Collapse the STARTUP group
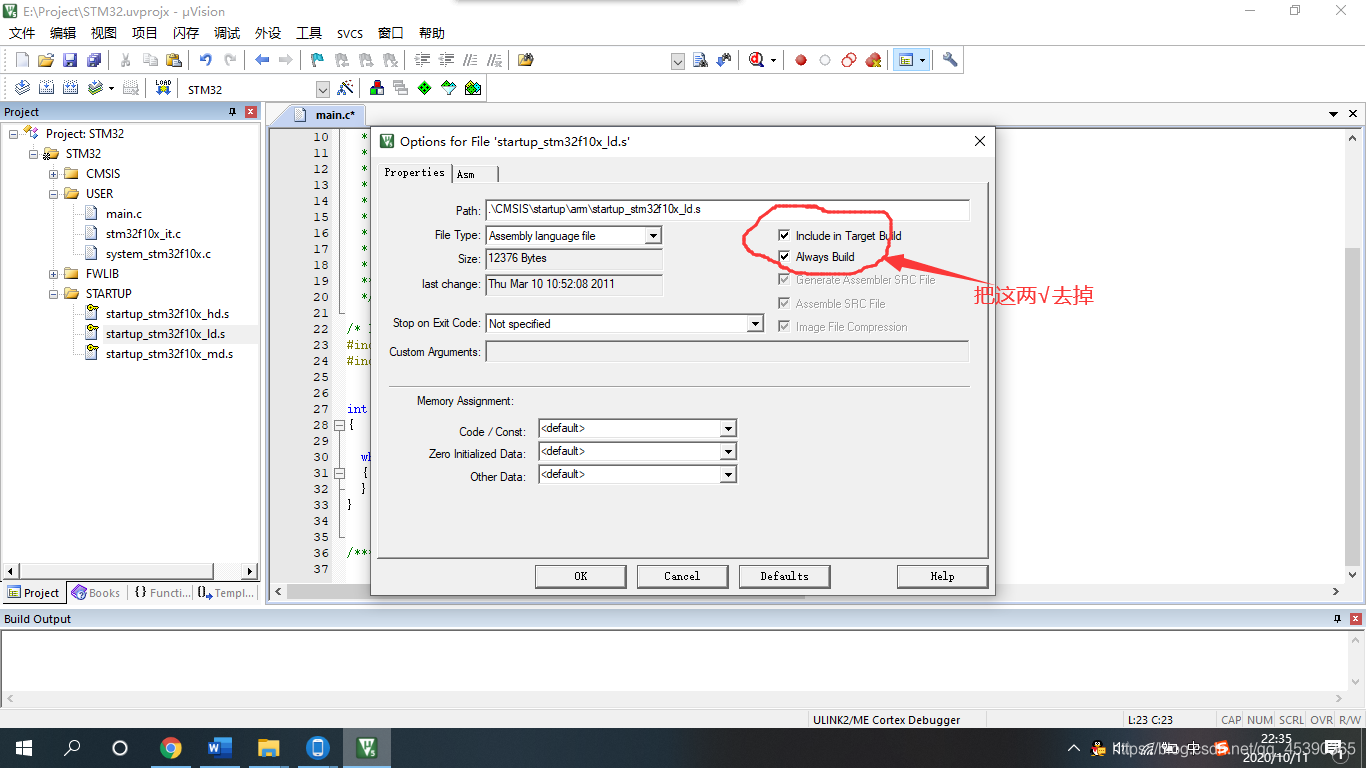This screenshot has height=768, width=1366. pyautogui.click(x=54, y=294)
